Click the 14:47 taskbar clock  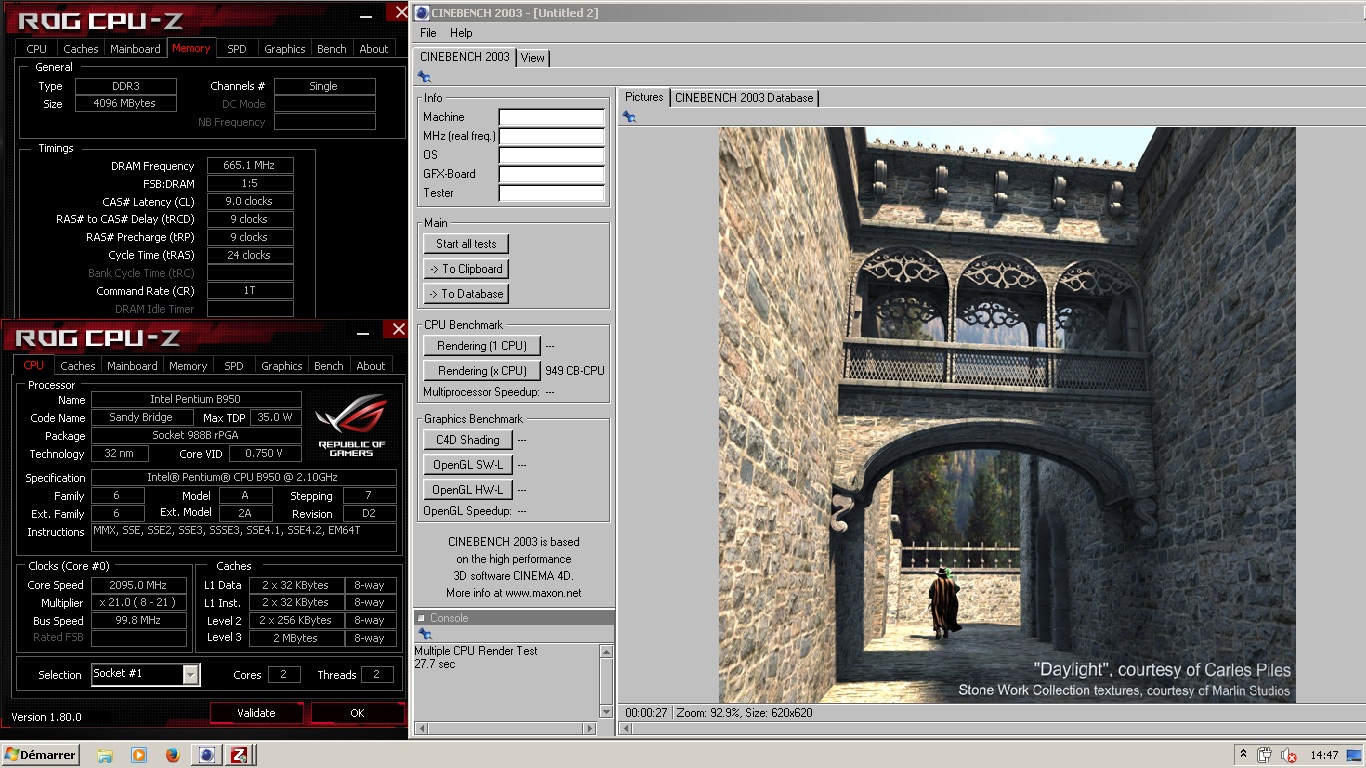tap(1324, 756)
